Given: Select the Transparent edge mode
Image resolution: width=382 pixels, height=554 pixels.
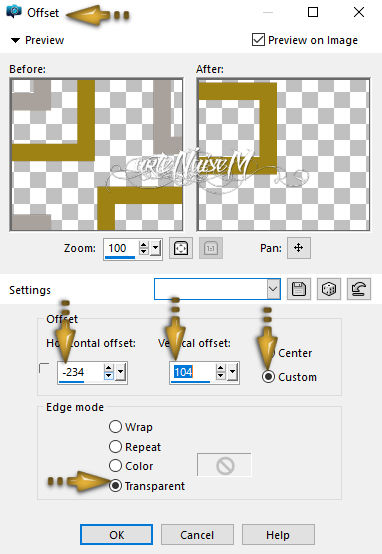Looking at the screenshot, I should [x=115, y=486].
